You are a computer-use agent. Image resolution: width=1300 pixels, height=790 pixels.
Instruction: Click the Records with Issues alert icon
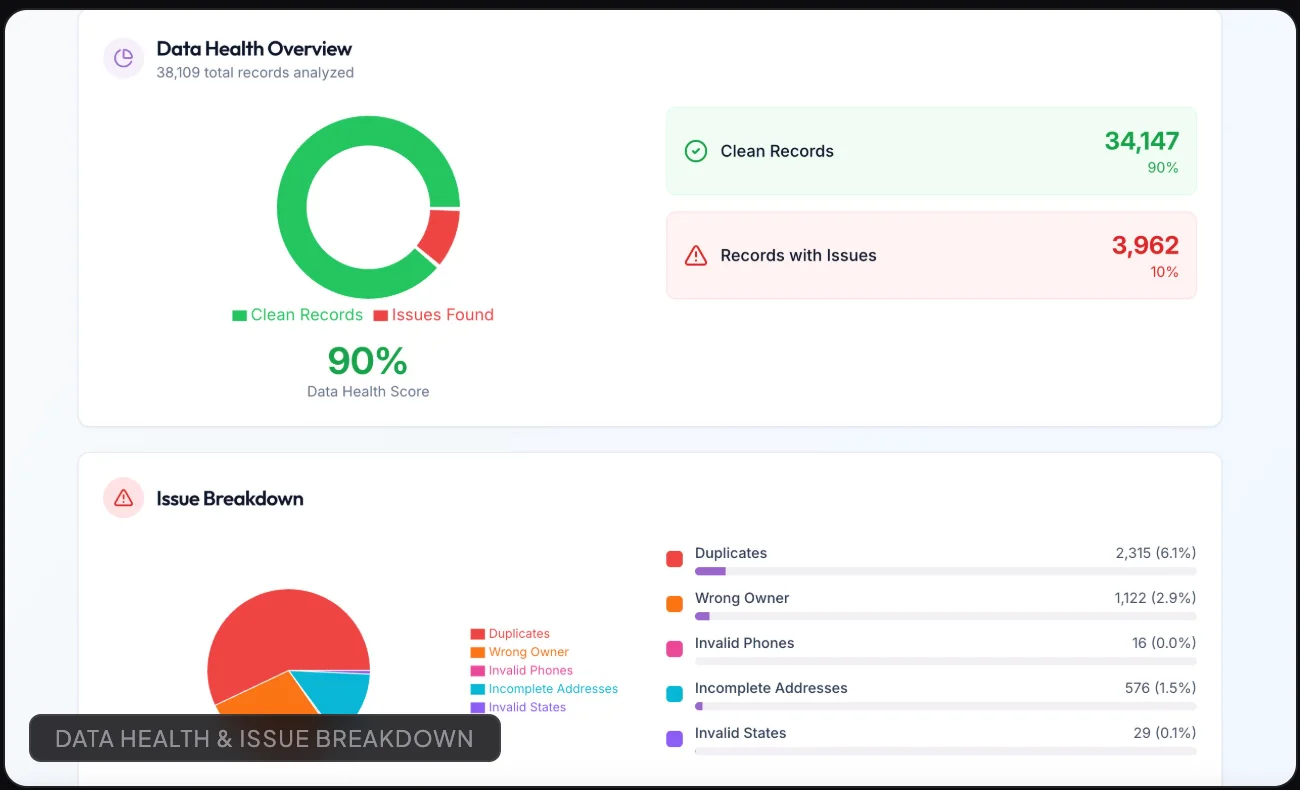(x=695, y=255)
